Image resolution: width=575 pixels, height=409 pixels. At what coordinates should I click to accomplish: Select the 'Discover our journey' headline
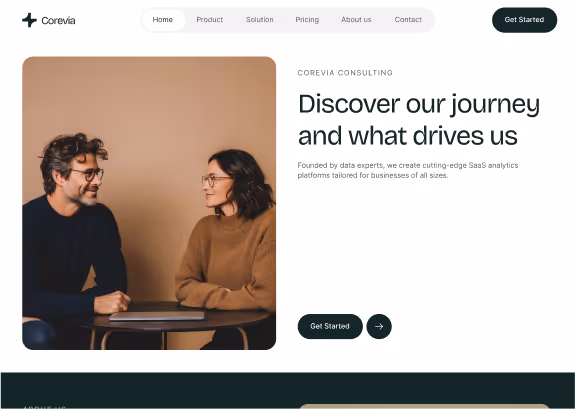coord(419,105)
